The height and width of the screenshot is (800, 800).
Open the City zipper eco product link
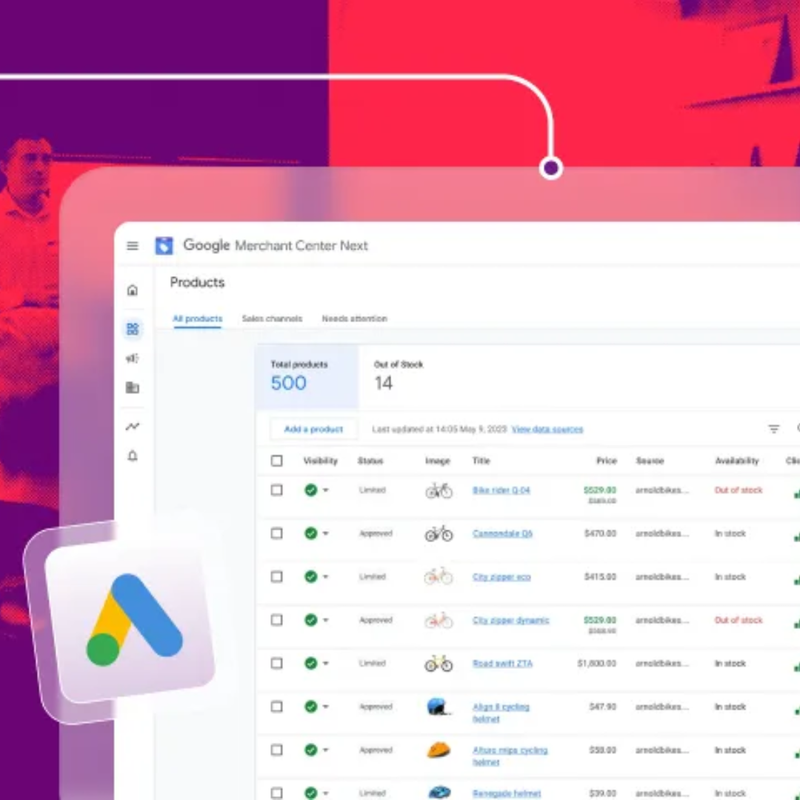point(502,577)
